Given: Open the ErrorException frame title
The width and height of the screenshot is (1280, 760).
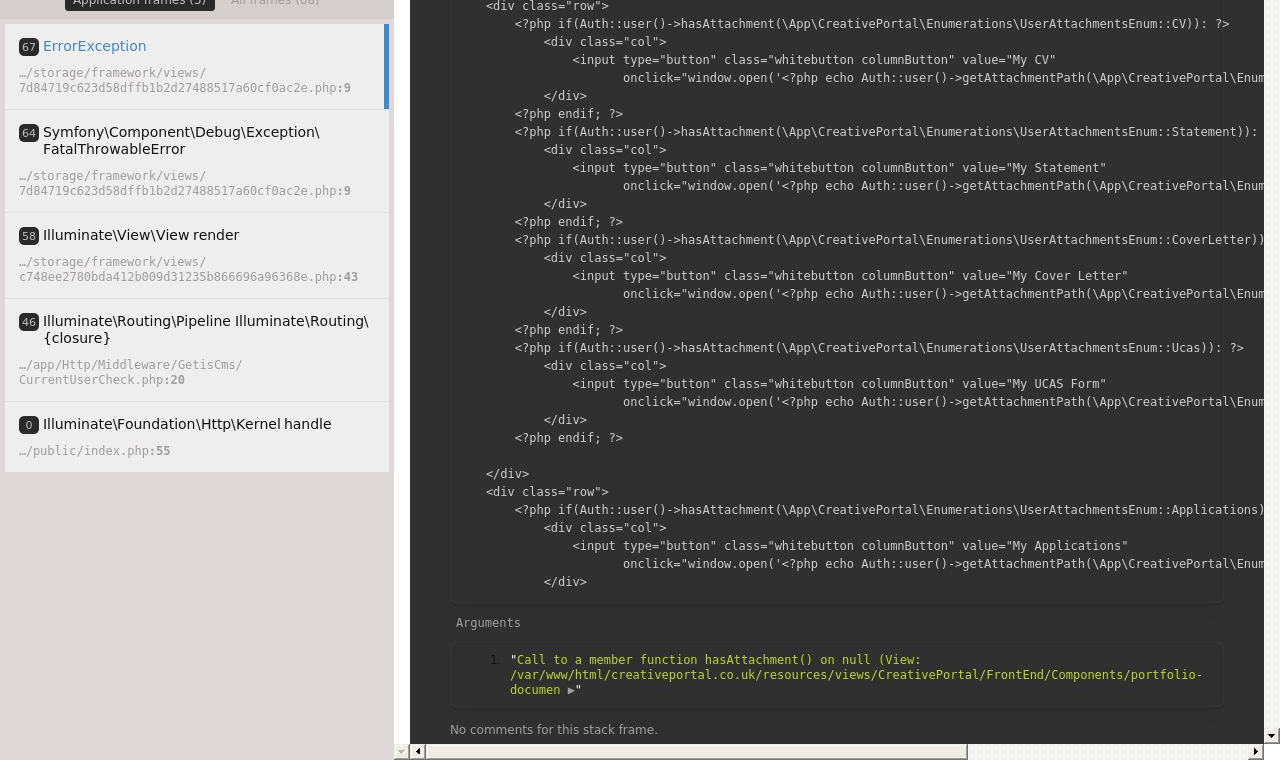Looking at the screenshot, I should pos(95,46).
